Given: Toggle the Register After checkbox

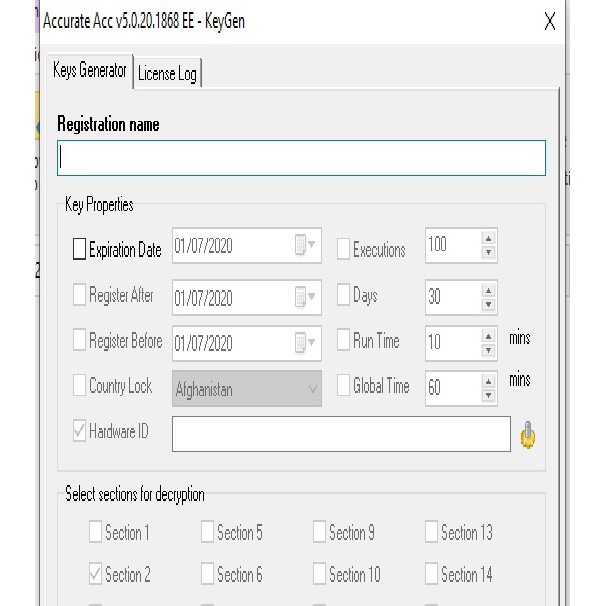Looking at the screenshot, I should coord(79,294).
